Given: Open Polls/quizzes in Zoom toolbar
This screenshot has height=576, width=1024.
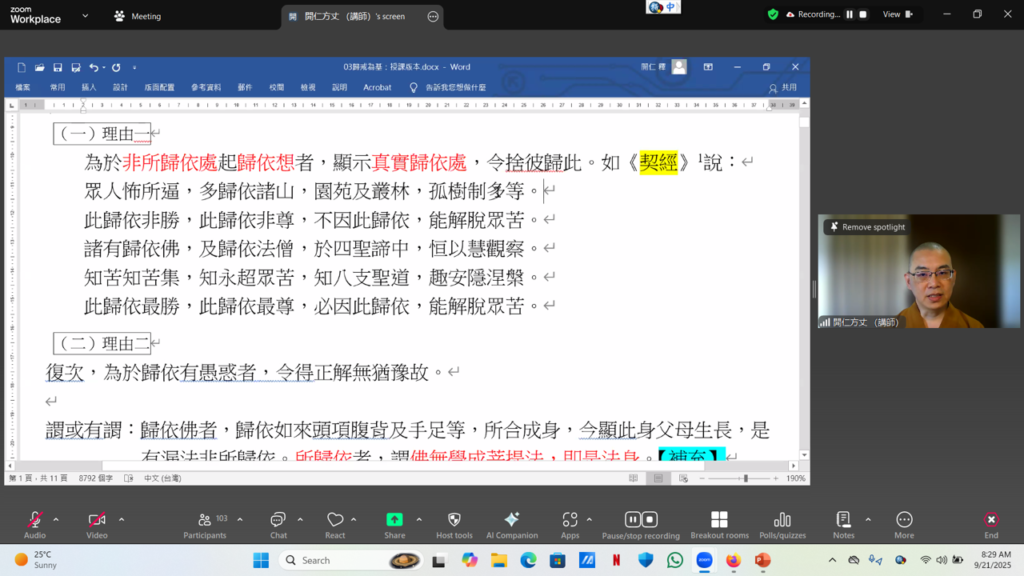Looking at the screenshot, I should (x=782, y=524).
